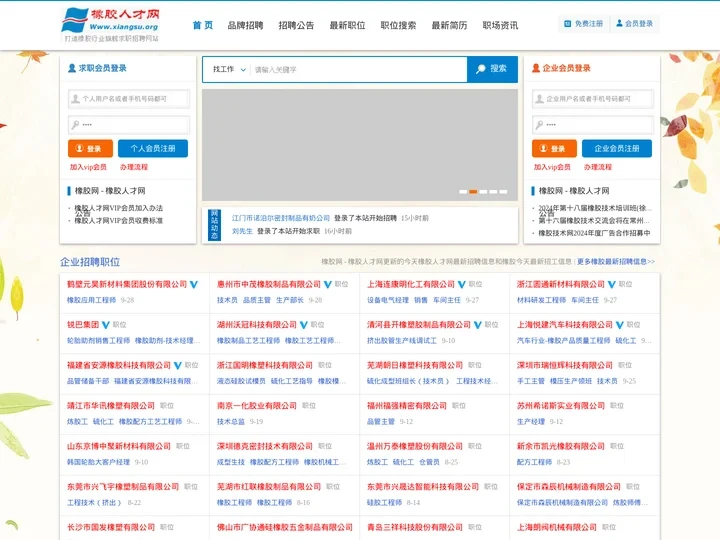Focus the enterprise password field
Screen dimensions: 720x540
tap(593, 124)
